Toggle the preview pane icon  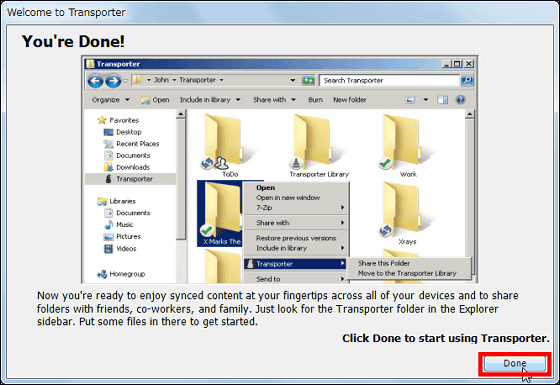(x=442, y=100)
